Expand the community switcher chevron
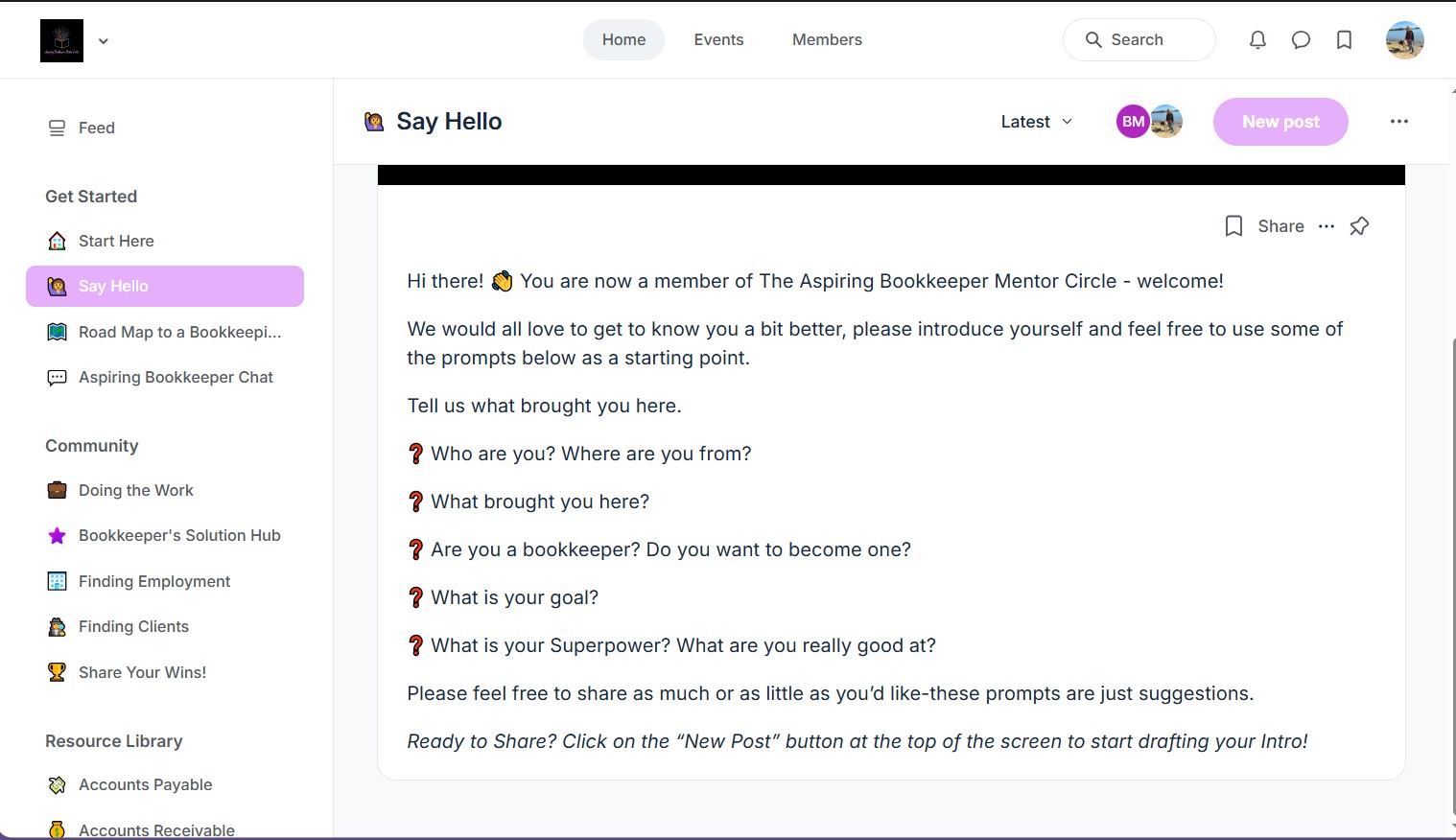The height and width of the screenshot is (840, 1456). point(104,41)
